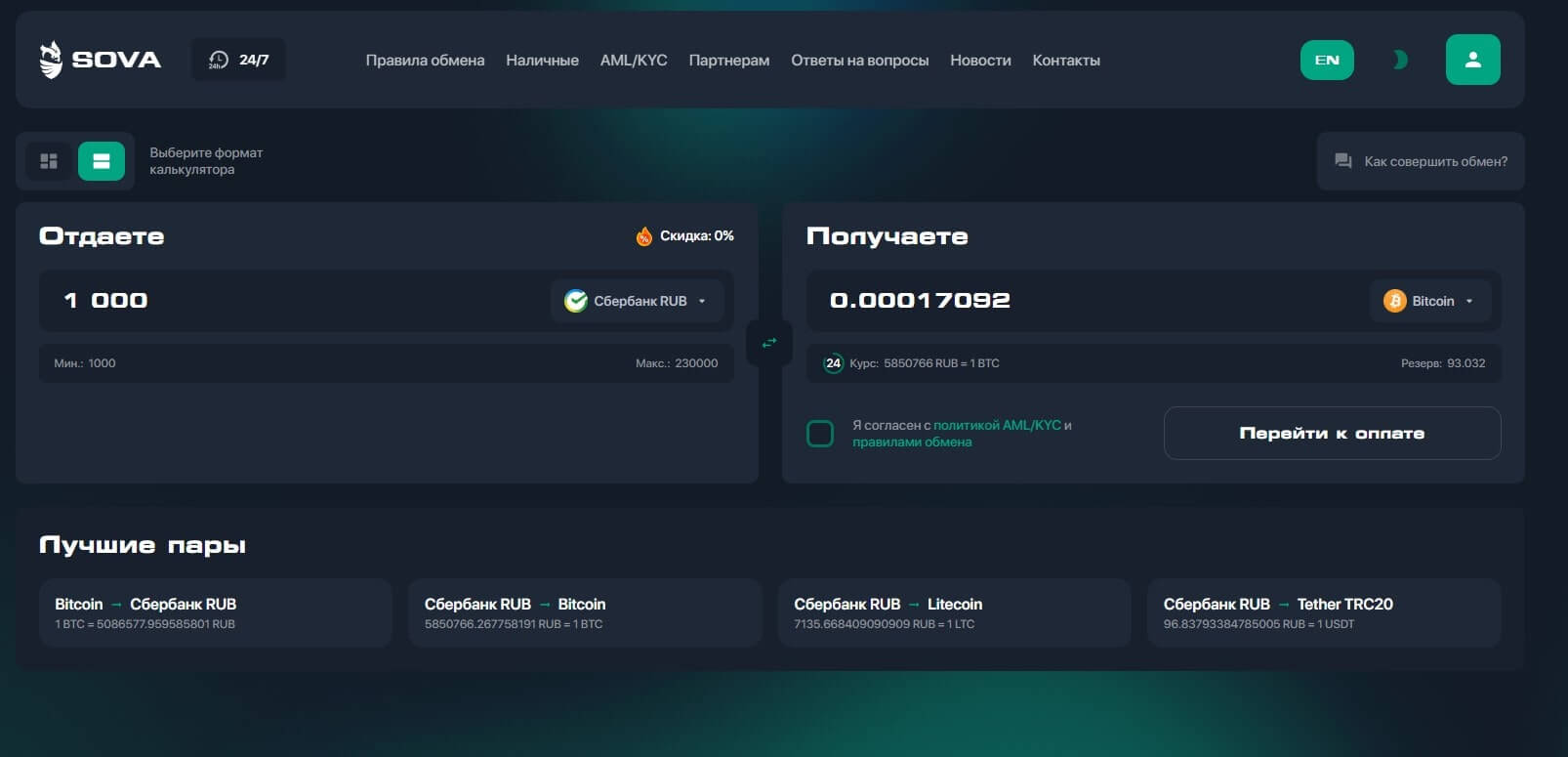Click the 24/7 clock icon
This screenshot has width=1568, height=757.
[x=218, y=60]
